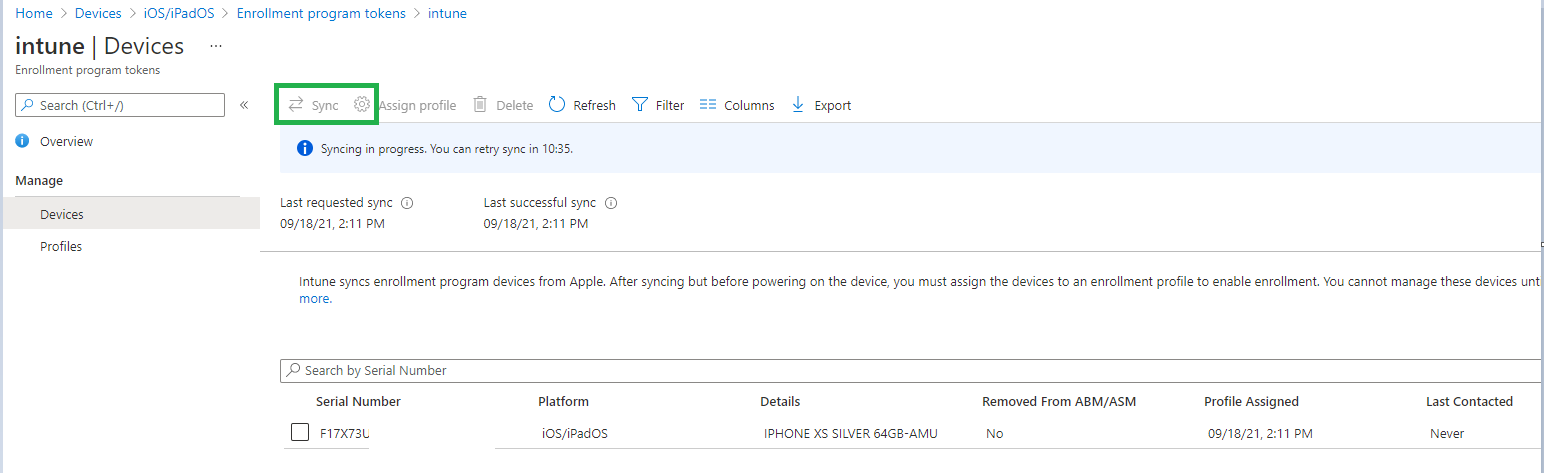Click the Assign profile gear icon
1544x473 pixels.
[362, 105]
